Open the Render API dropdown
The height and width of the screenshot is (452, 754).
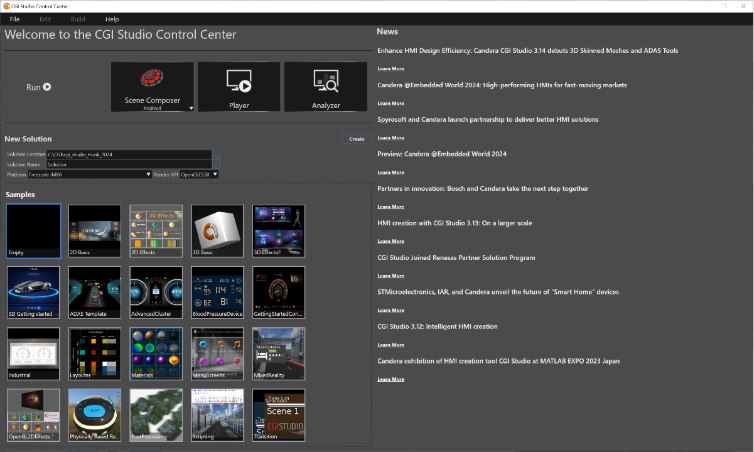point(199,175)
